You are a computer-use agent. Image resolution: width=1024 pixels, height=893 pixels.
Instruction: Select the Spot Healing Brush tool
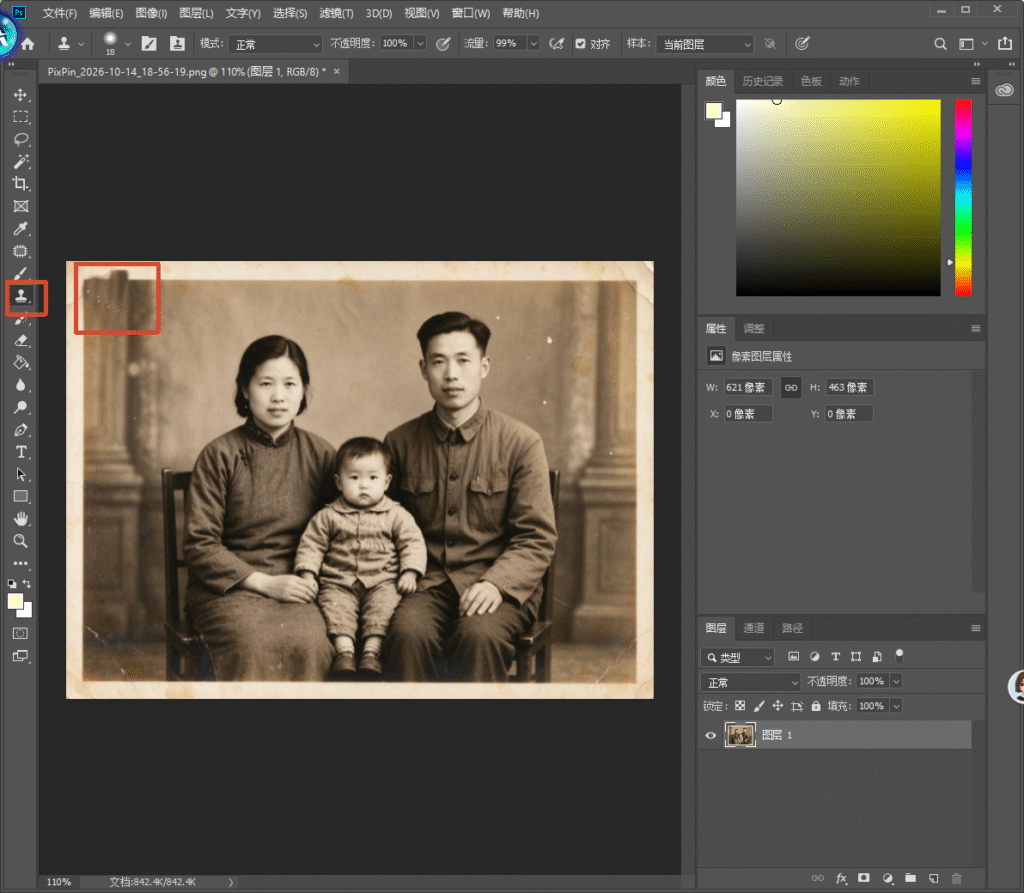point(21,252)
